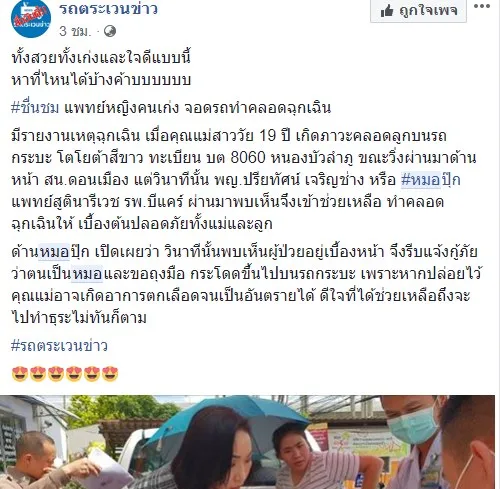Click highlighted word หมอ in ด้านหมอปุ๊ก
Screen dimensions: 500x489
(54, 252)
